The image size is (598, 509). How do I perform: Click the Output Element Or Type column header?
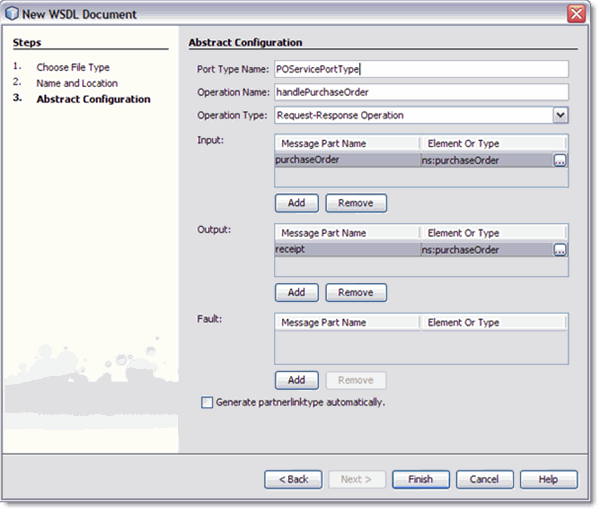coord(493,233)
